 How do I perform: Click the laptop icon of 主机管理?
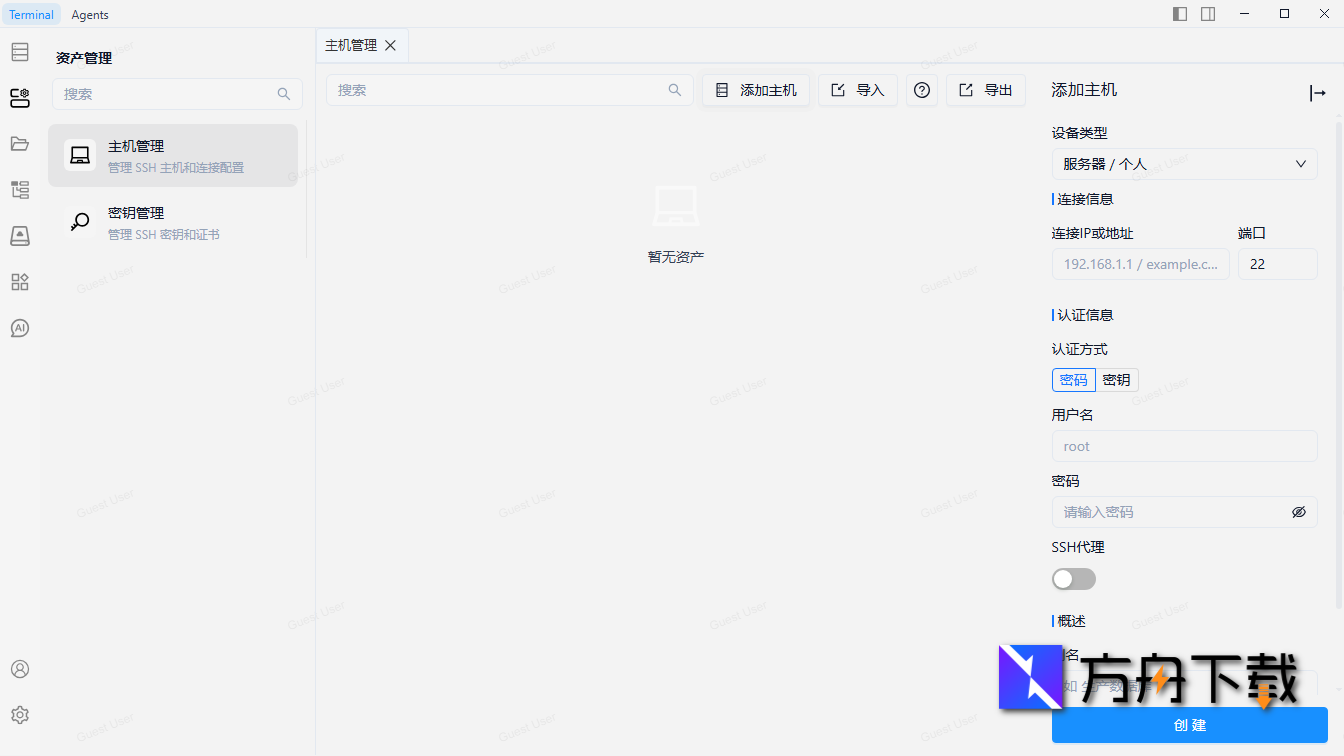tap(80, 155)
